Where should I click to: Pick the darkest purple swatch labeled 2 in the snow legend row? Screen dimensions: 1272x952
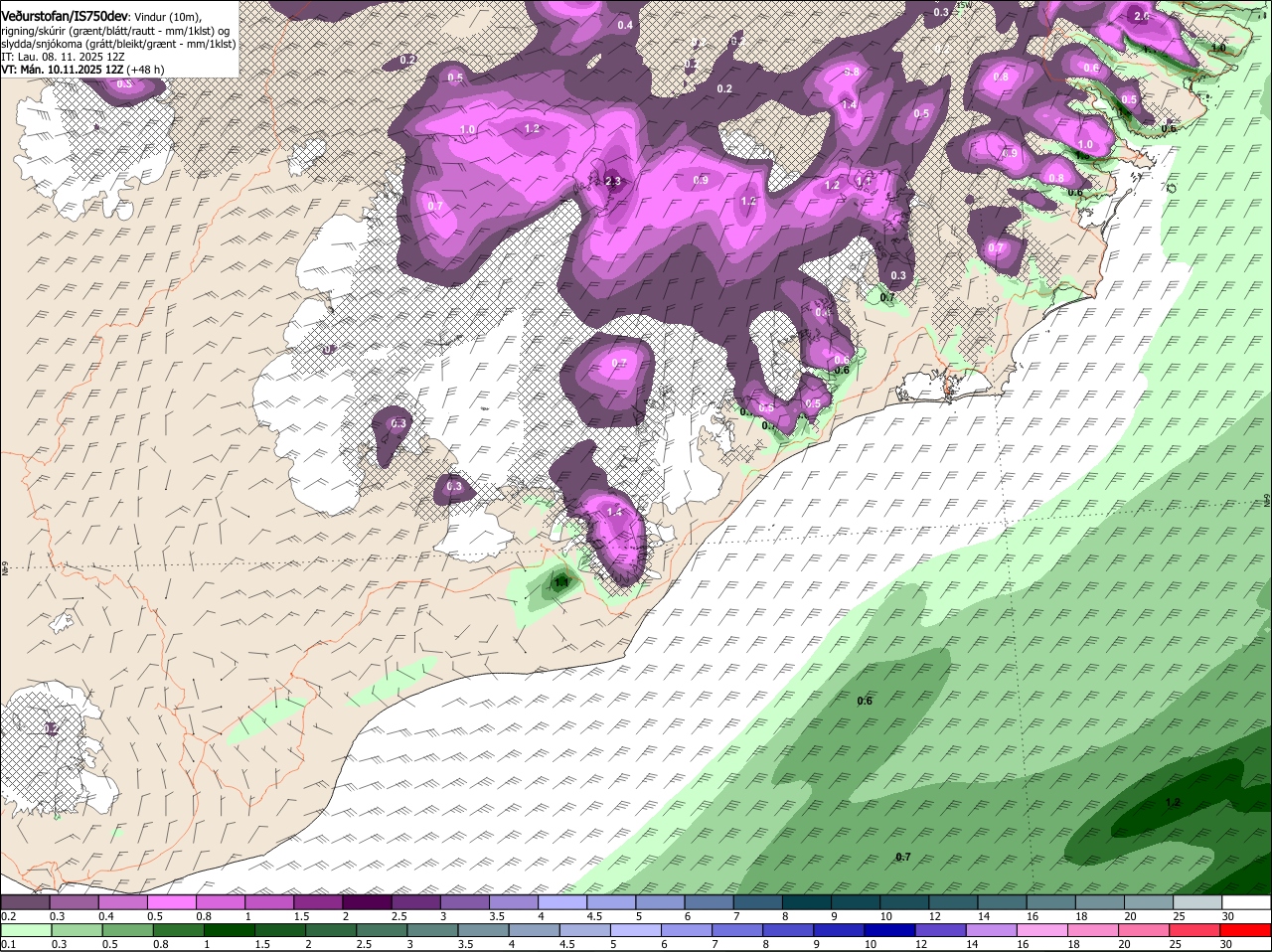366,902
